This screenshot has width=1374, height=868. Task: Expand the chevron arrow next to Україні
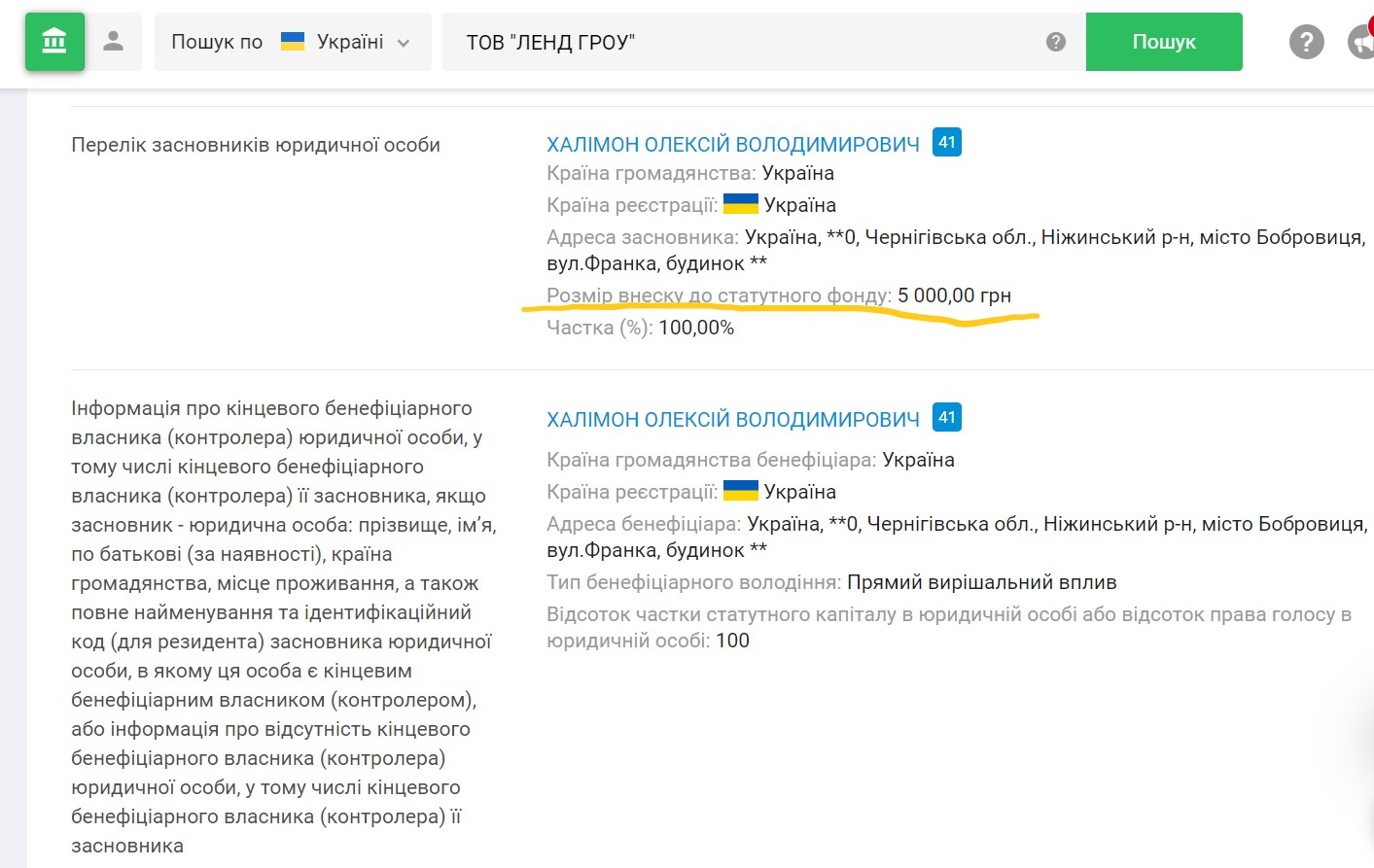(x=404, y=43)
